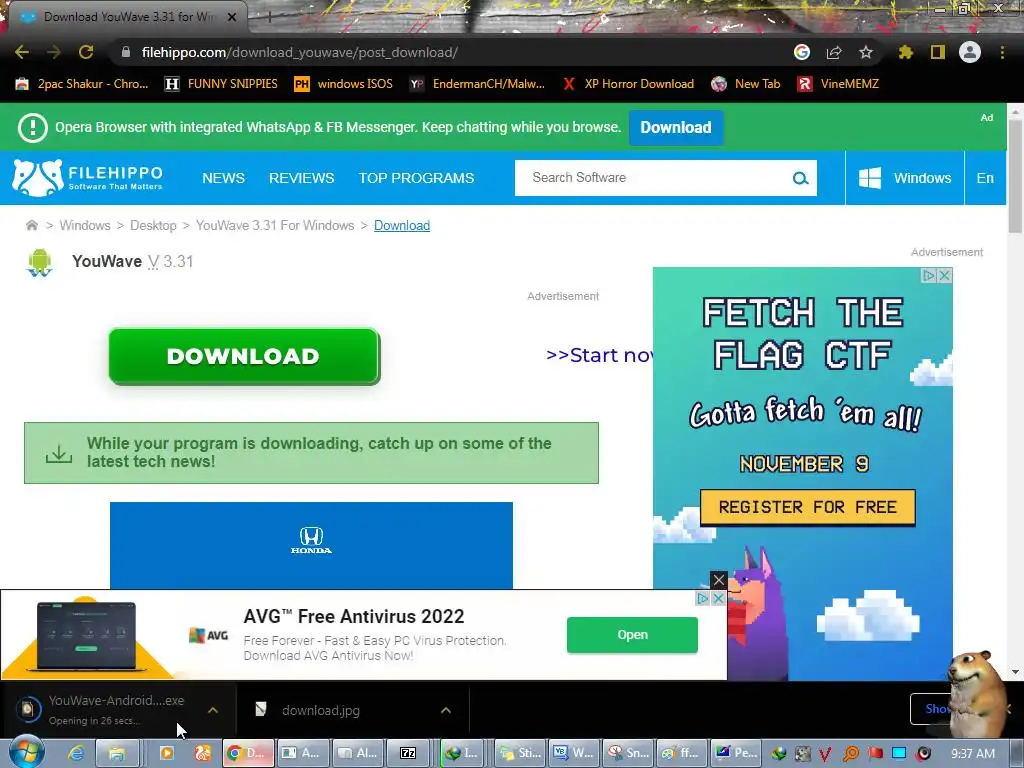Open the NEWS menu item
The image size is (1024, 768).
pos(223,178)
